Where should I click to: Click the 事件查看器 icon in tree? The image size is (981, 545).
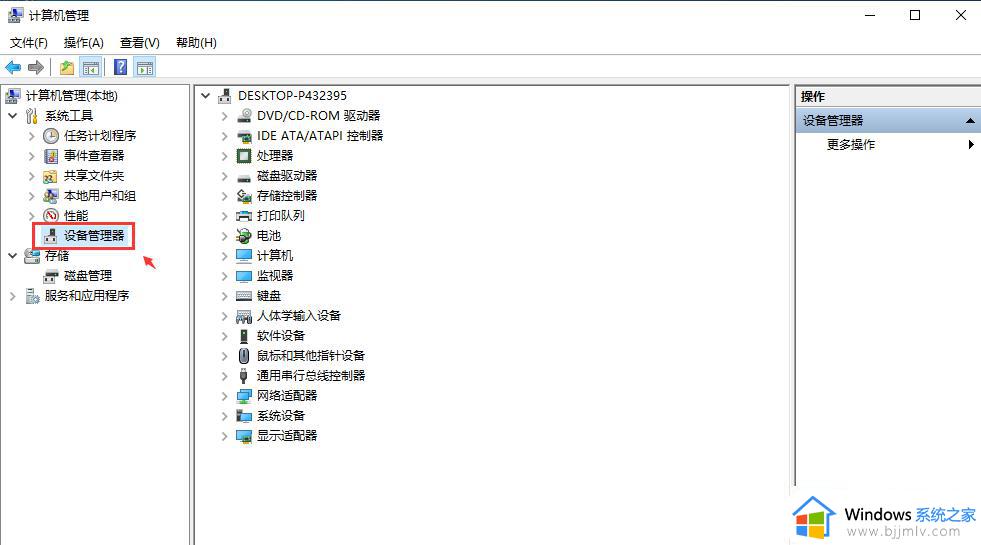pyautogui.click(x=51, y=156)
